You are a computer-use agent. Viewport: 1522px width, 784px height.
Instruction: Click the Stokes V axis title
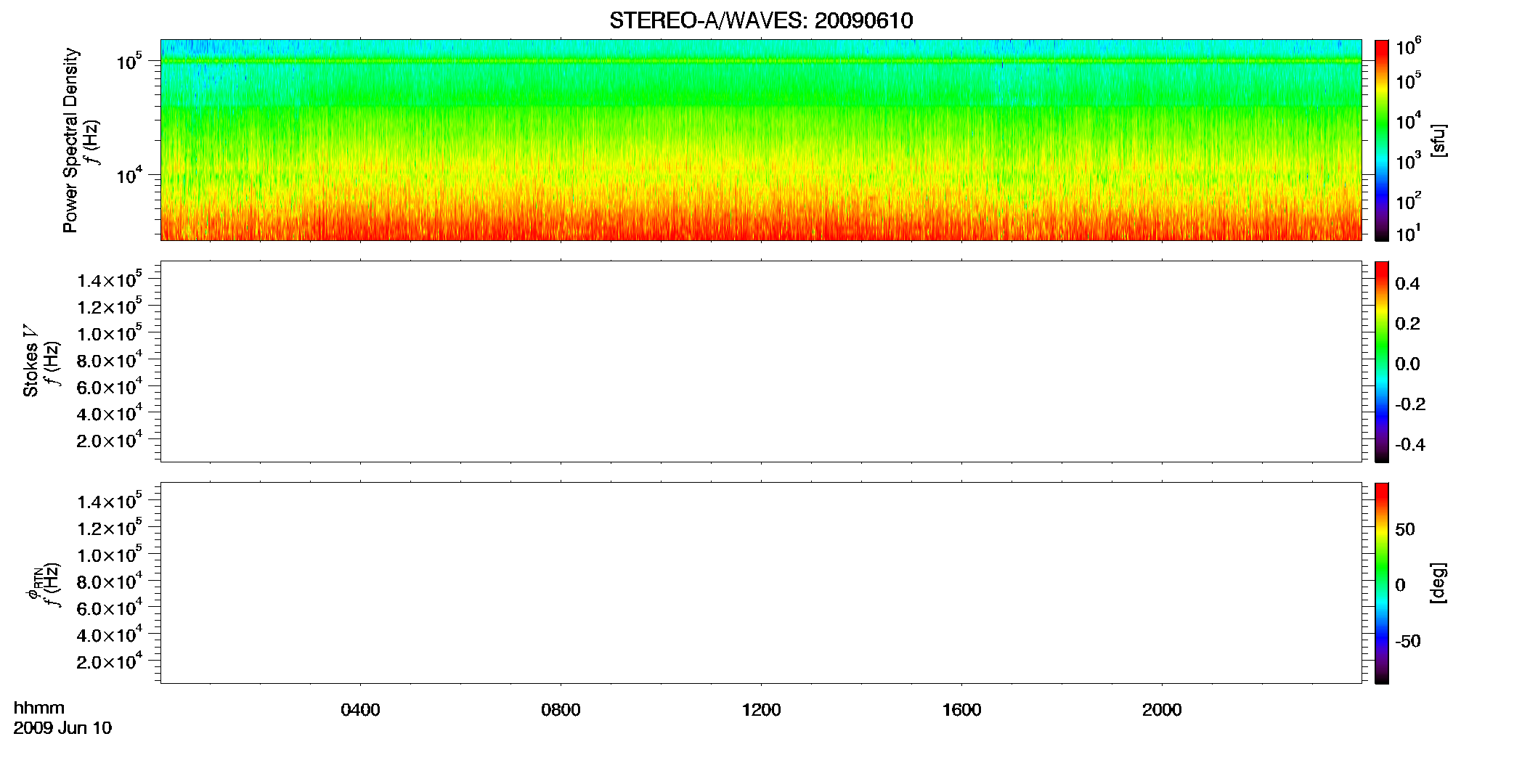tap(30, 361)
